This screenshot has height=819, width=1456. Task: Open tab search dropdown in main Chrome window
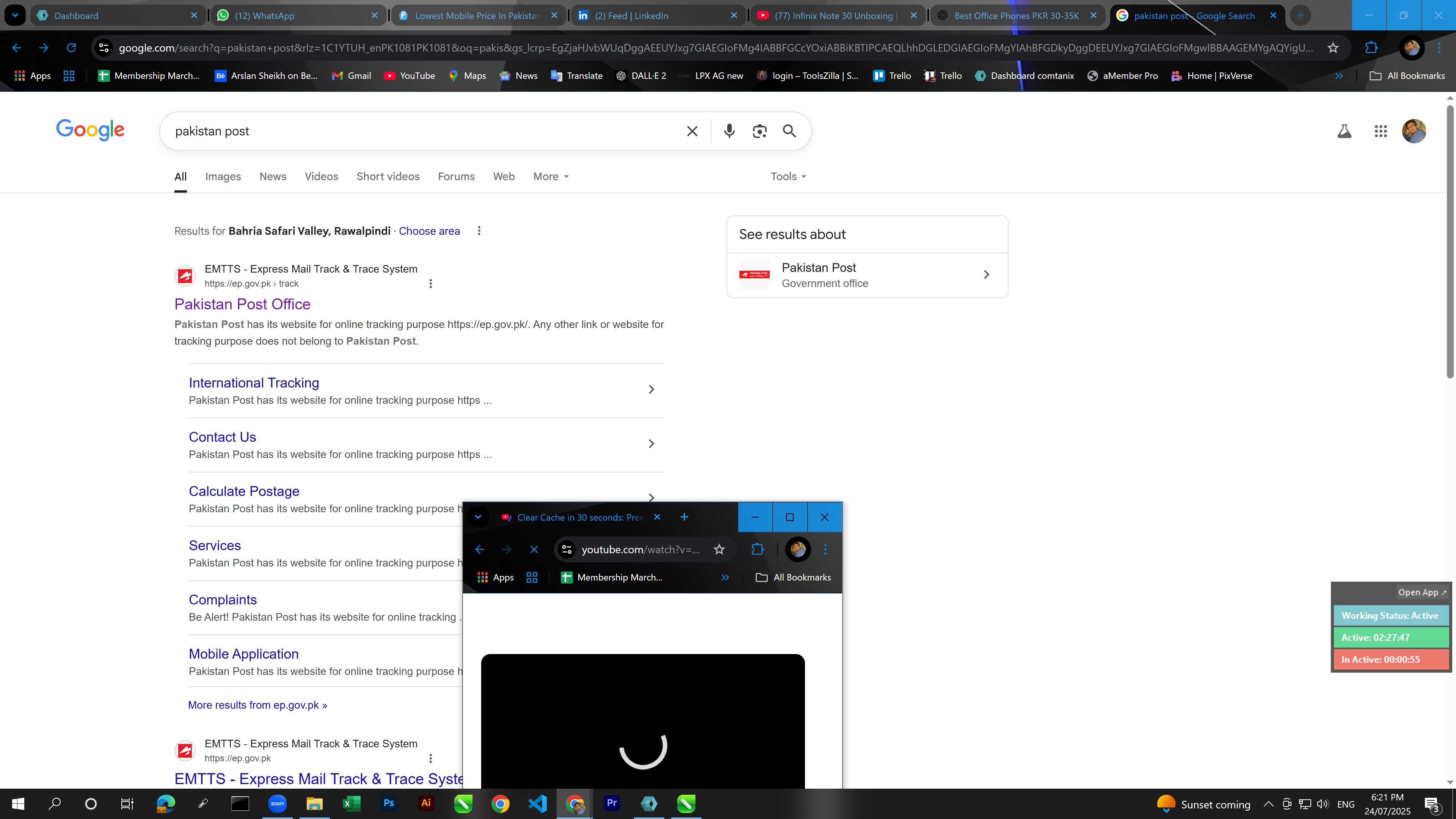(x=15, y=15)
